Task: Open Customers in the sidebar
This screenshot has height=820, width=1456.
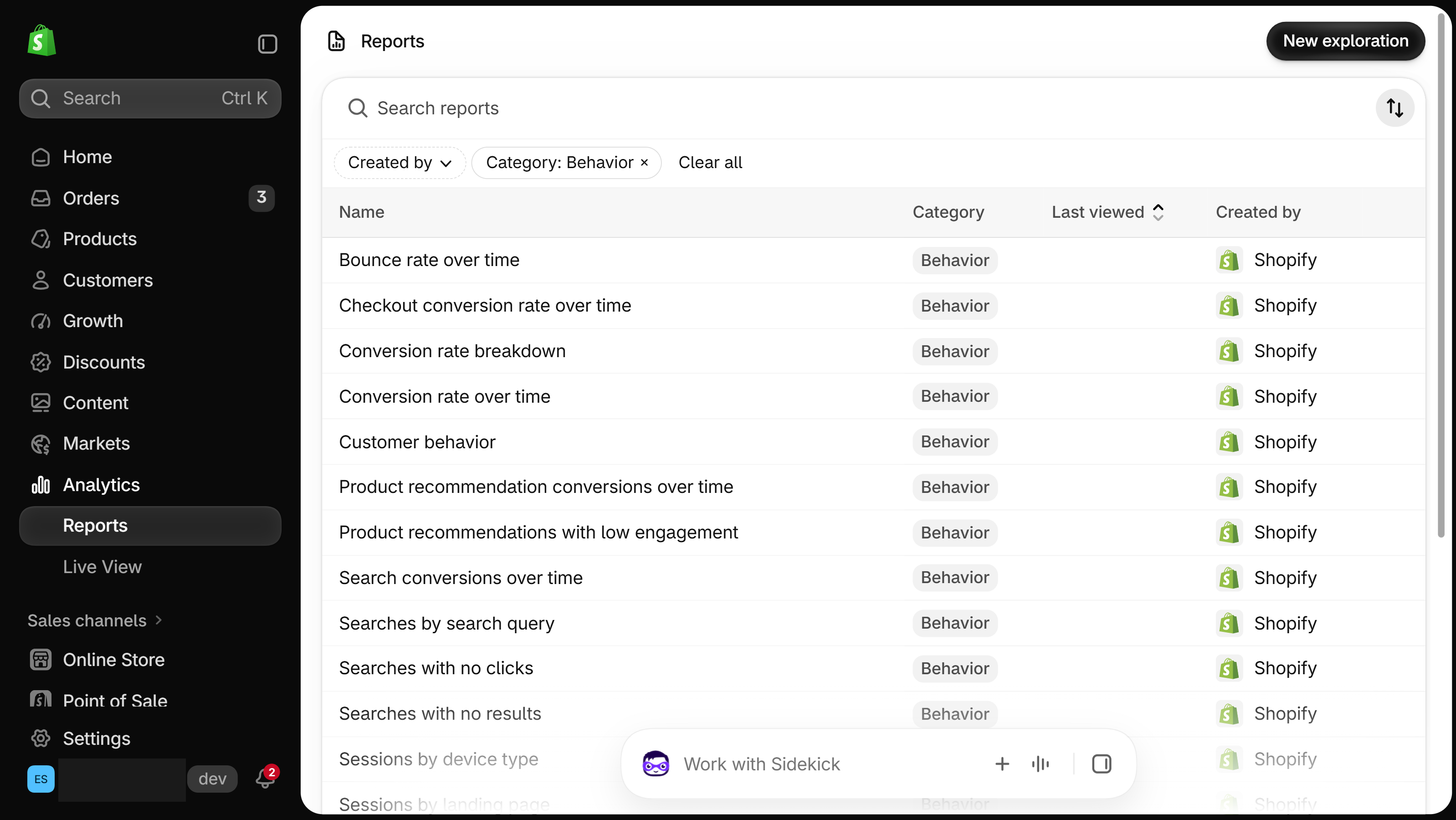Action: tap(150, 280)
